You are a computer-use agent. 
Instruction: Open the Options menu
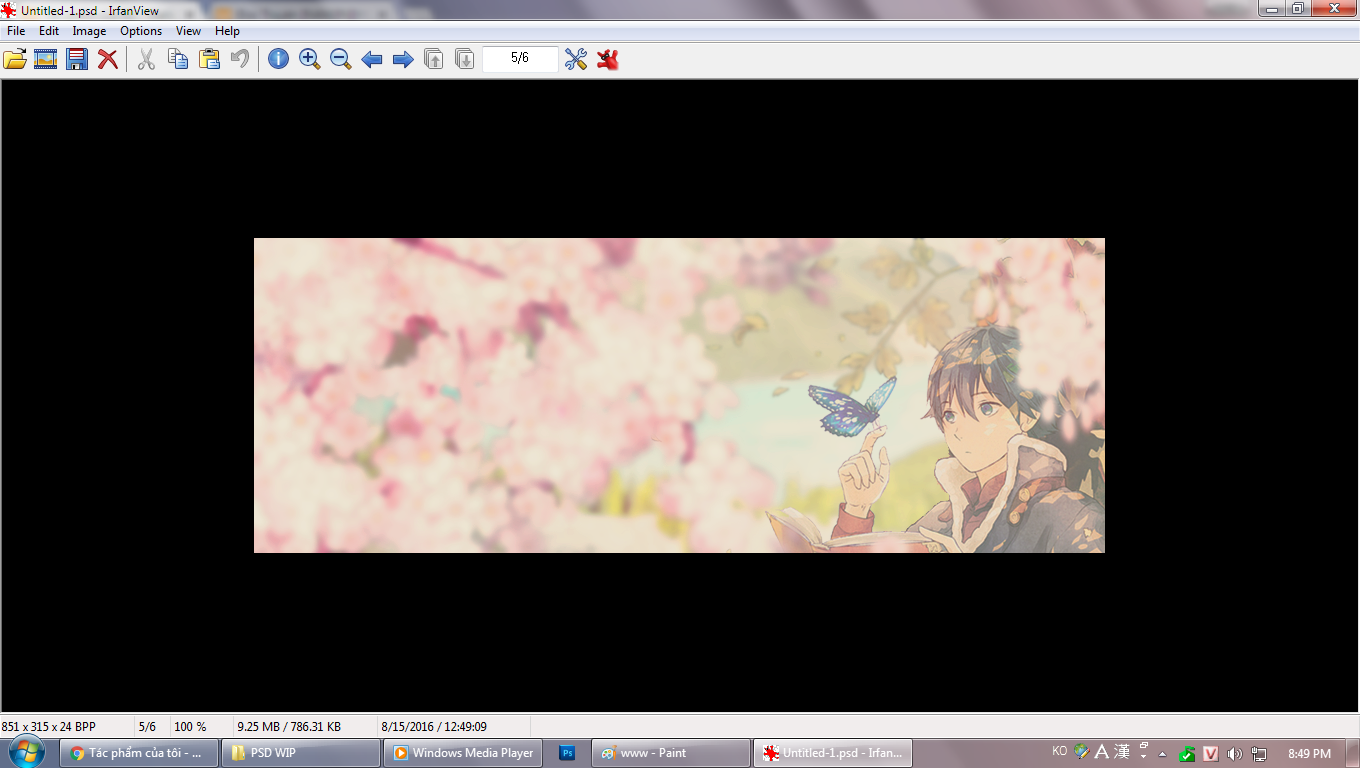coord(141,31)
